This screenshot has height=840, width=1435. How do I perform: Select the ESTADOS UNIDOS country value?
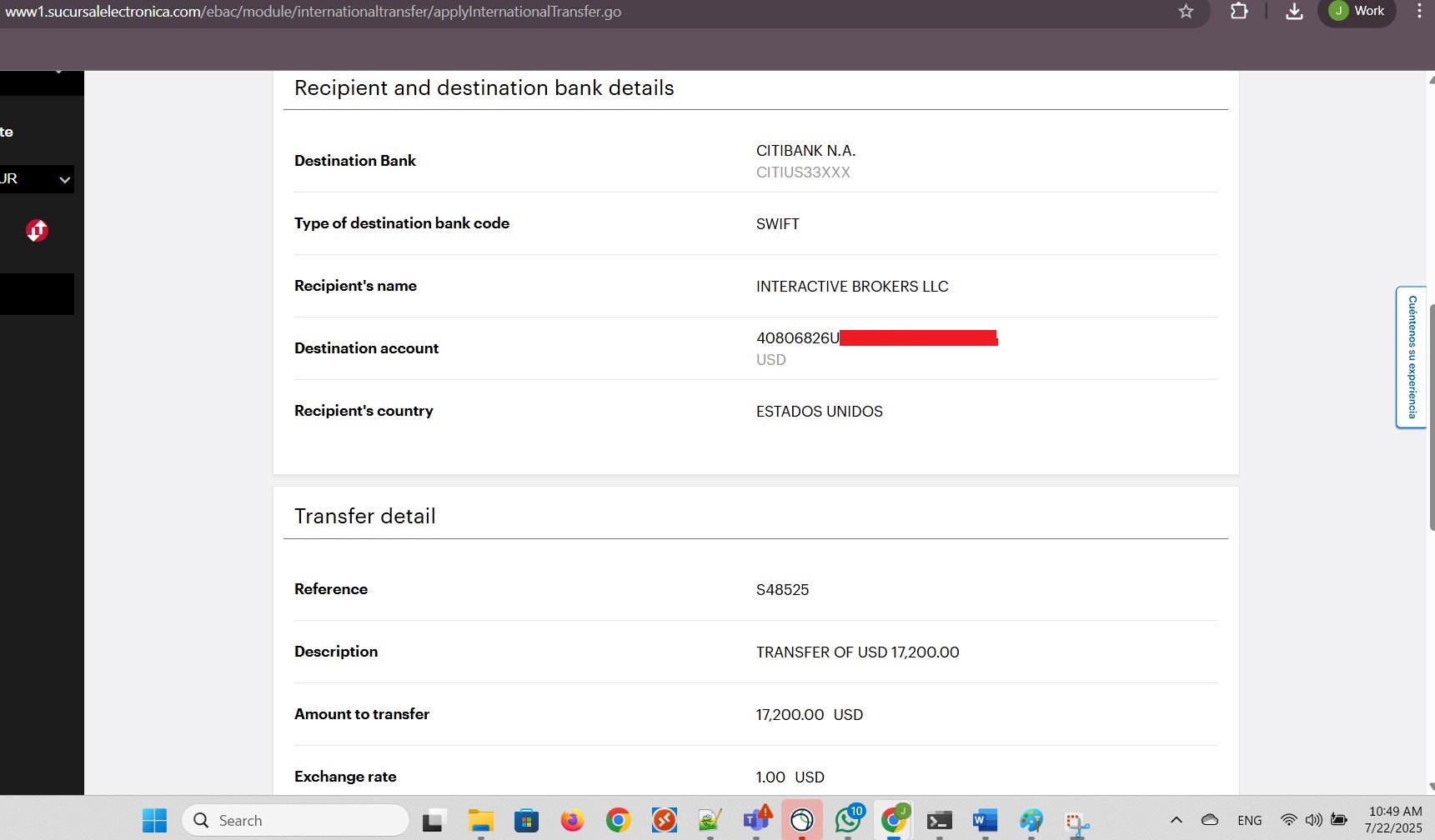819,412
